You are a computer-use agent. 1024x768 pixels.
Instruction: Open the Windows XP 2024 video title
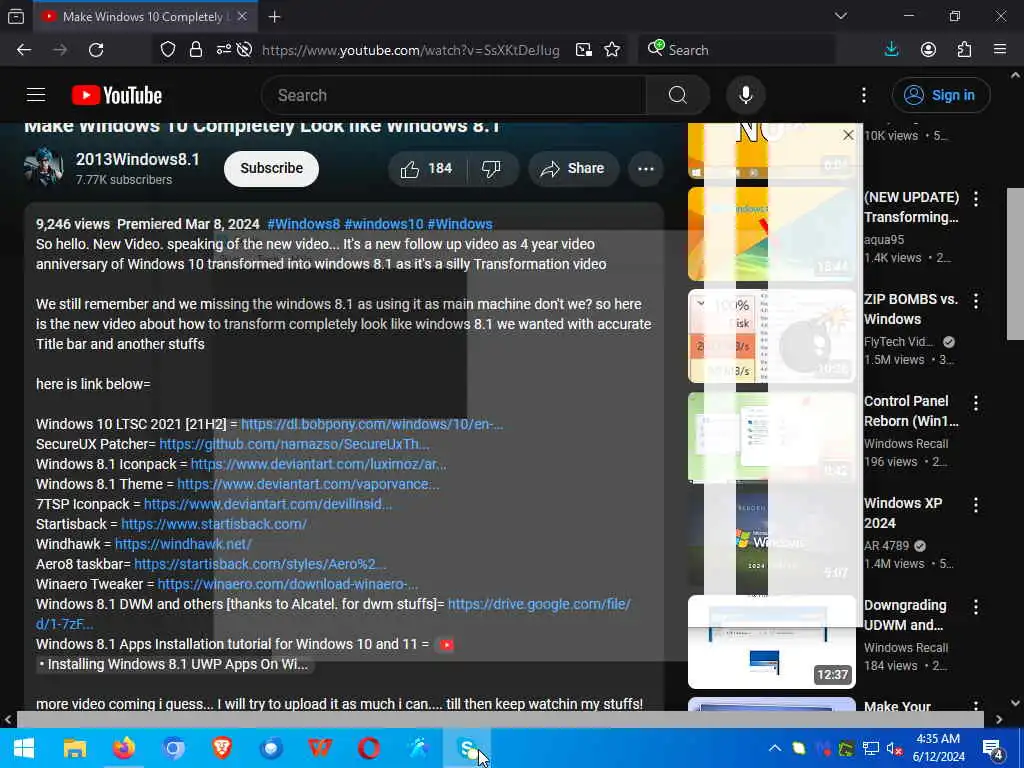click(x=903, y=513)
